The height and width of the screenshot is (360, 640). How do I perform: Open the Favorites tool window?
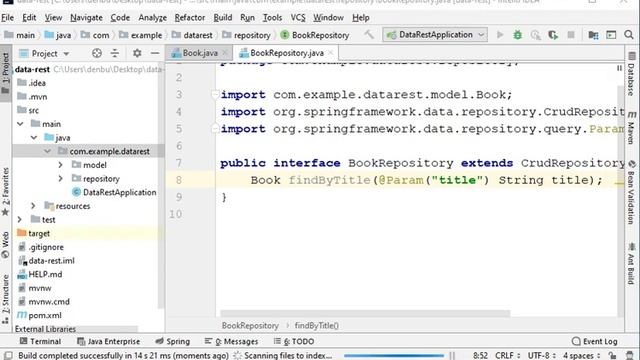(x=5, y=191)
